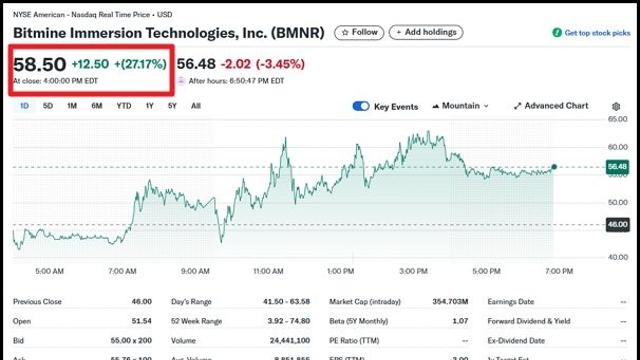
Task: Open the Advanced Chart link
Action: coord(556,106)
